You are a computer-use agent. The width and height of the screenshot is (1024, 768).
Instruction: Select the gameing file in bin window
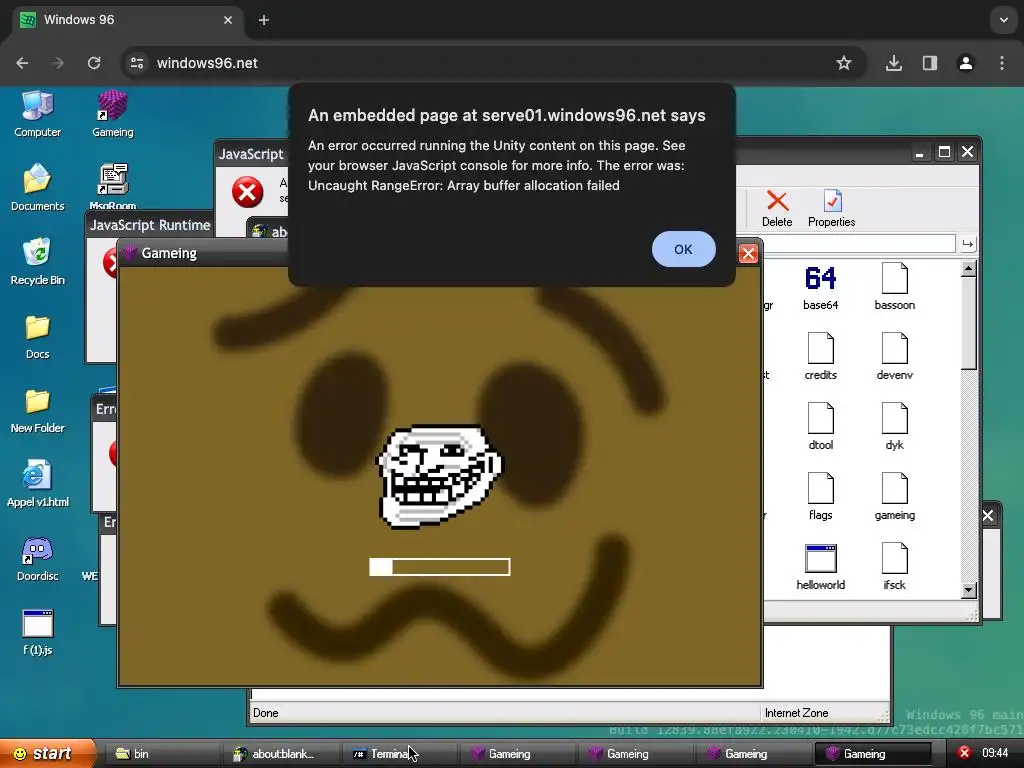[894, 497]
